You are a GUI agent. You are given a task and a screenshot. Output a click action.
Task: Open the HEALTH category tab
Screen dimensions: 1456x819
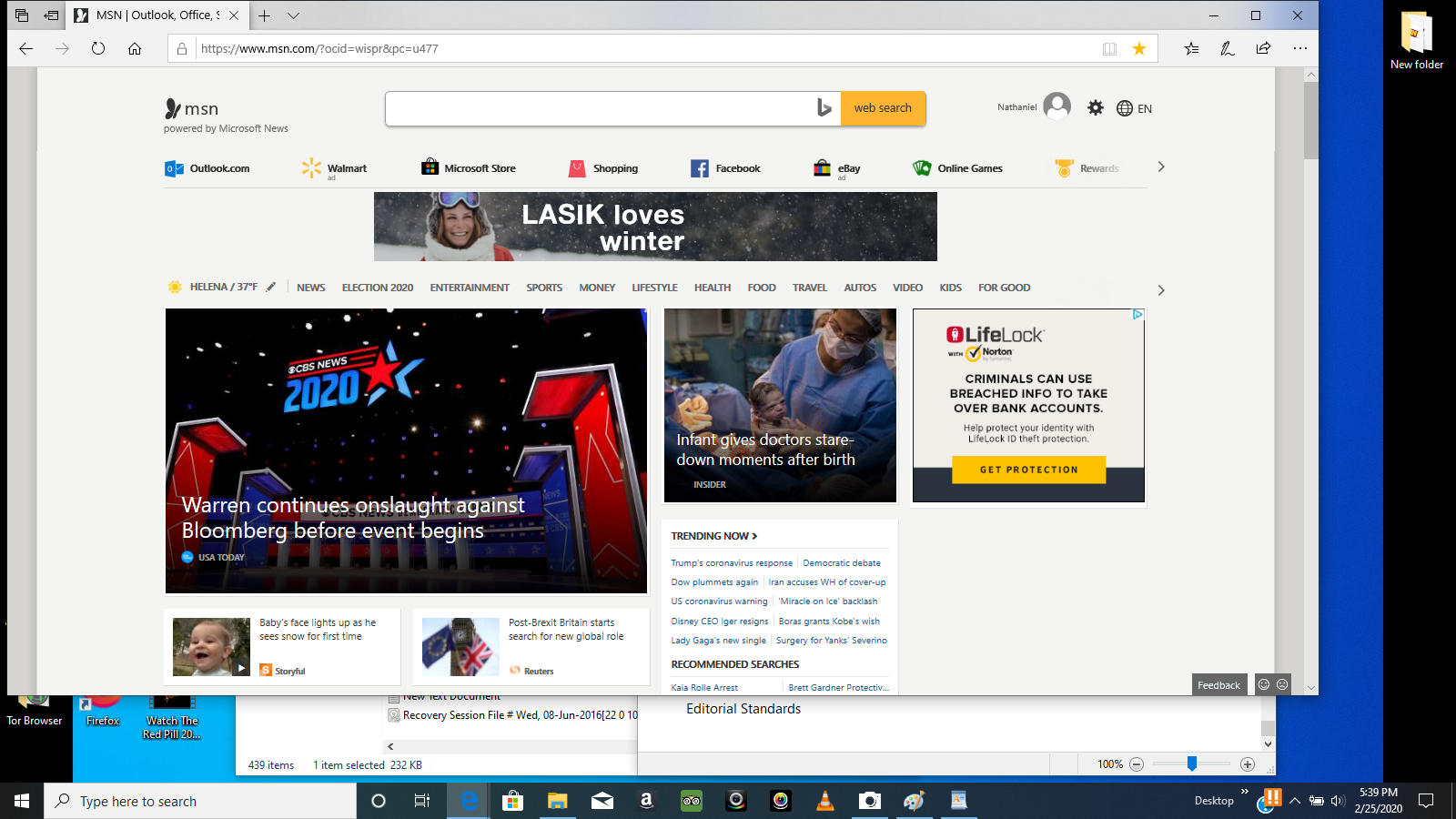[713, 288]
